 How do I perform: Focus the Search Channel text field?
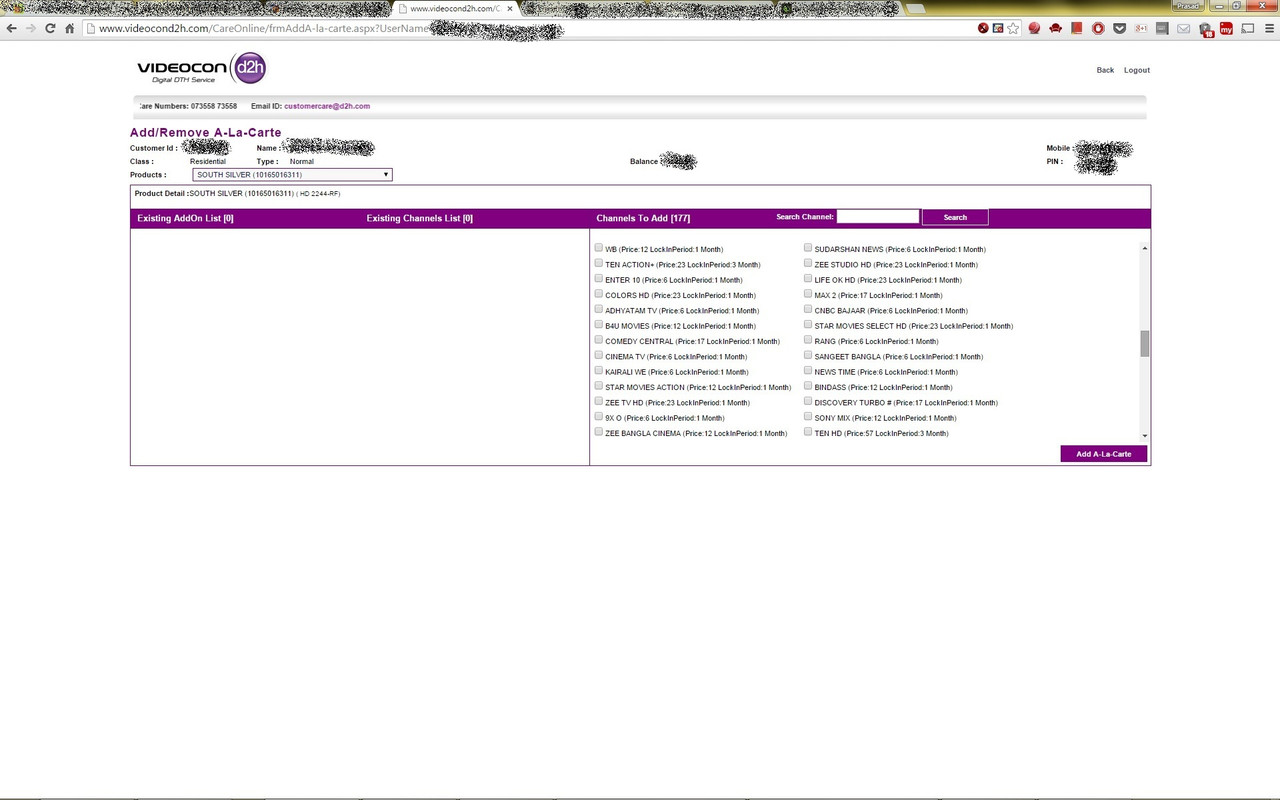(878, 216)
